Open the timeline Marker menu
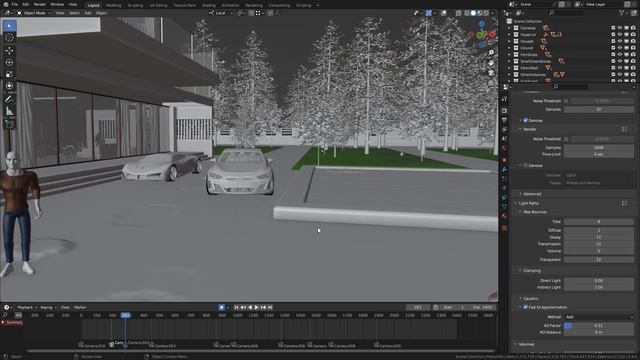 [80, 307]
